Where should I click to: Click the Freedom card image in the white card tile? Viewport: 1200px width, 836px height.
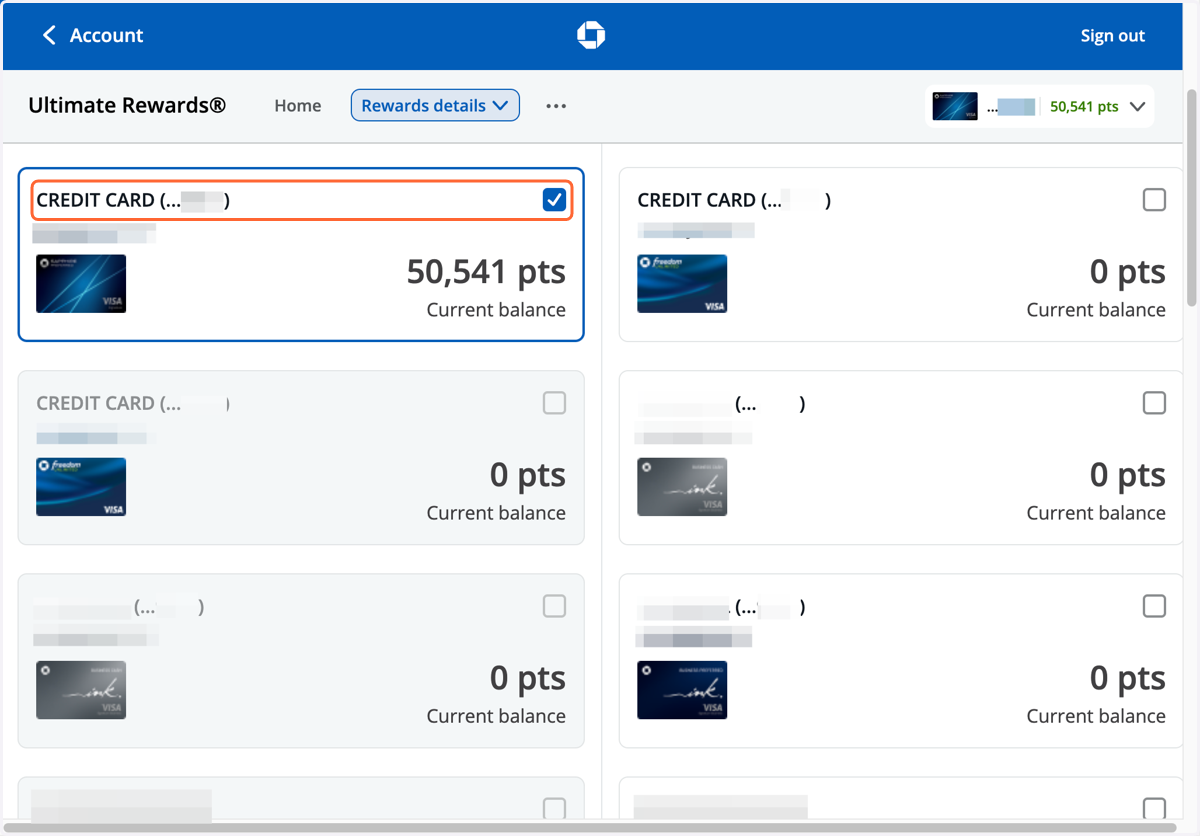682,284
